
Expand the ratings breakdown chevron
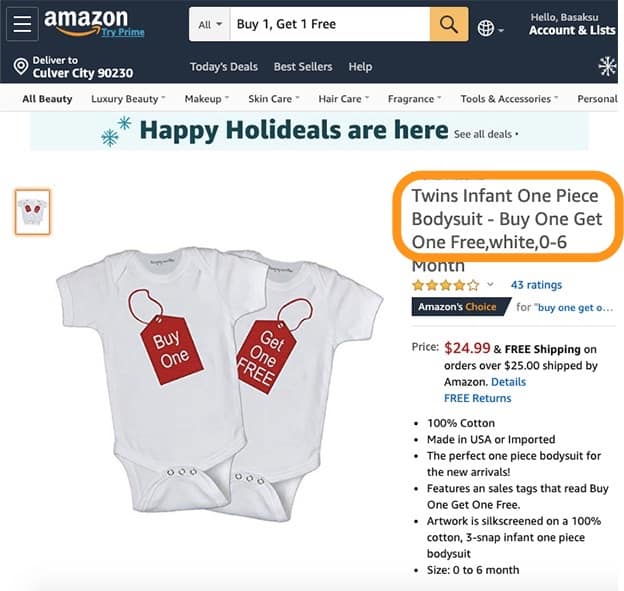[490, 284]
